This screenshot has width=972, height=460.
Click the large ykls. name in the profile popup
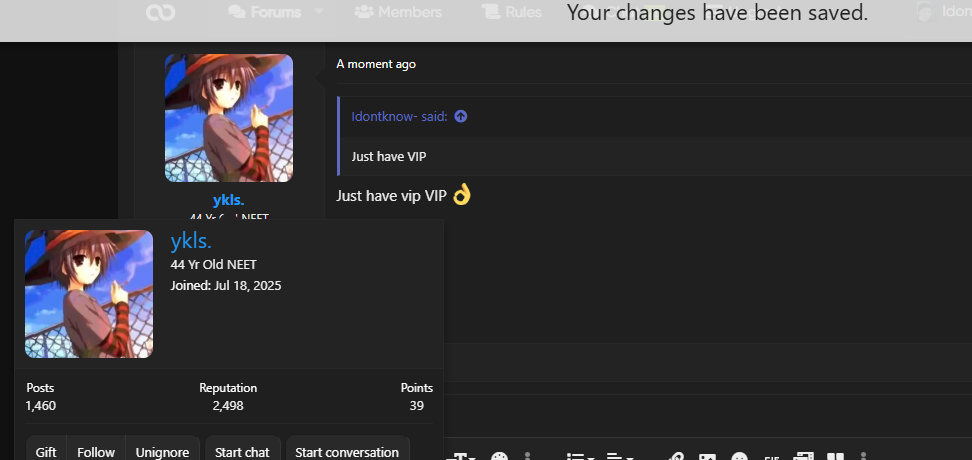[x=191, y=242]
